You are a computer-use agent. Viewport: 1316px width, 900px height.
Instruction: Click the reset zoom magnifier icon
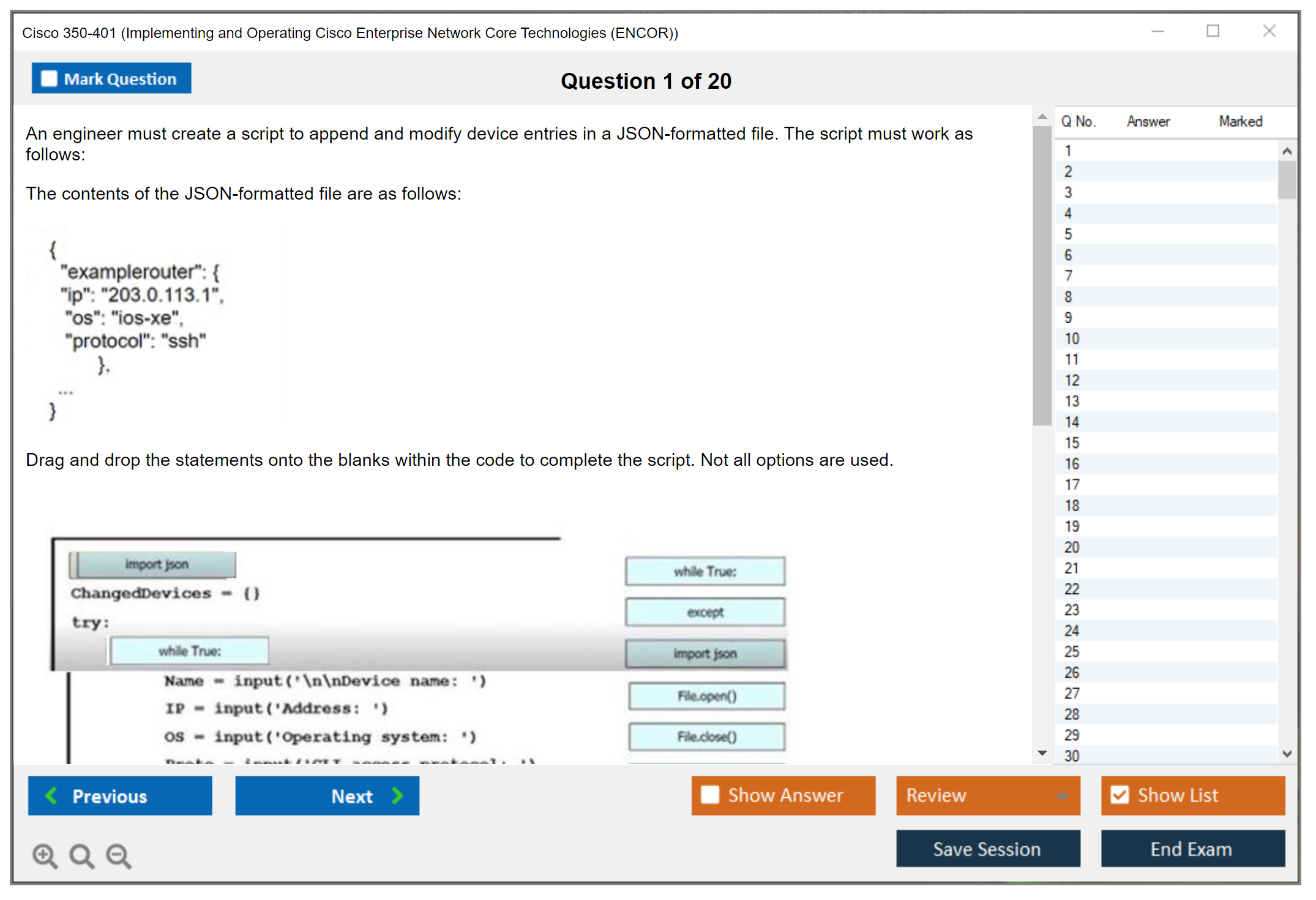pos(81,855)
